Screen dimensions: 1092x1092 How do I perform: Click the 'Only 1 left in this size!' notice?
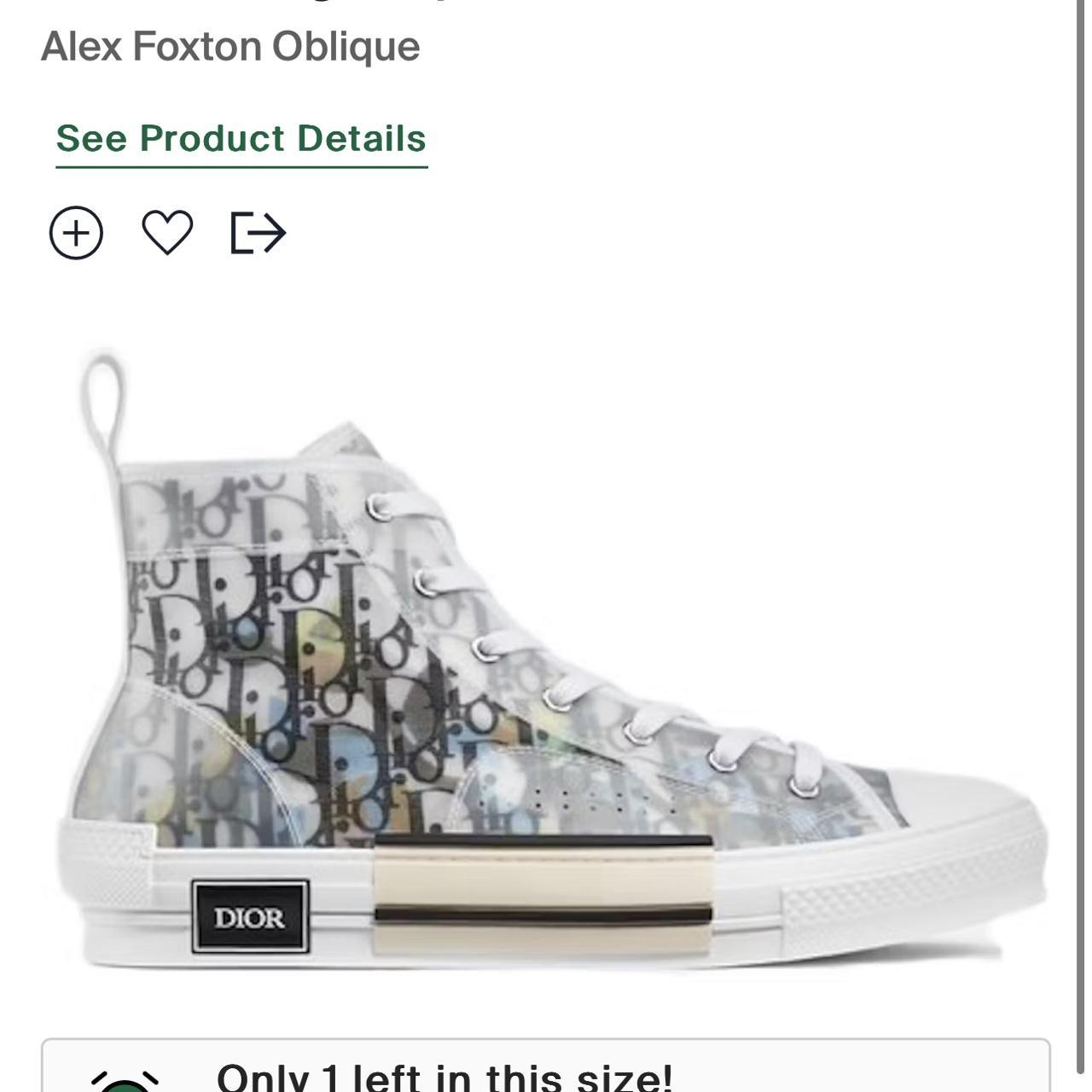444,1077
